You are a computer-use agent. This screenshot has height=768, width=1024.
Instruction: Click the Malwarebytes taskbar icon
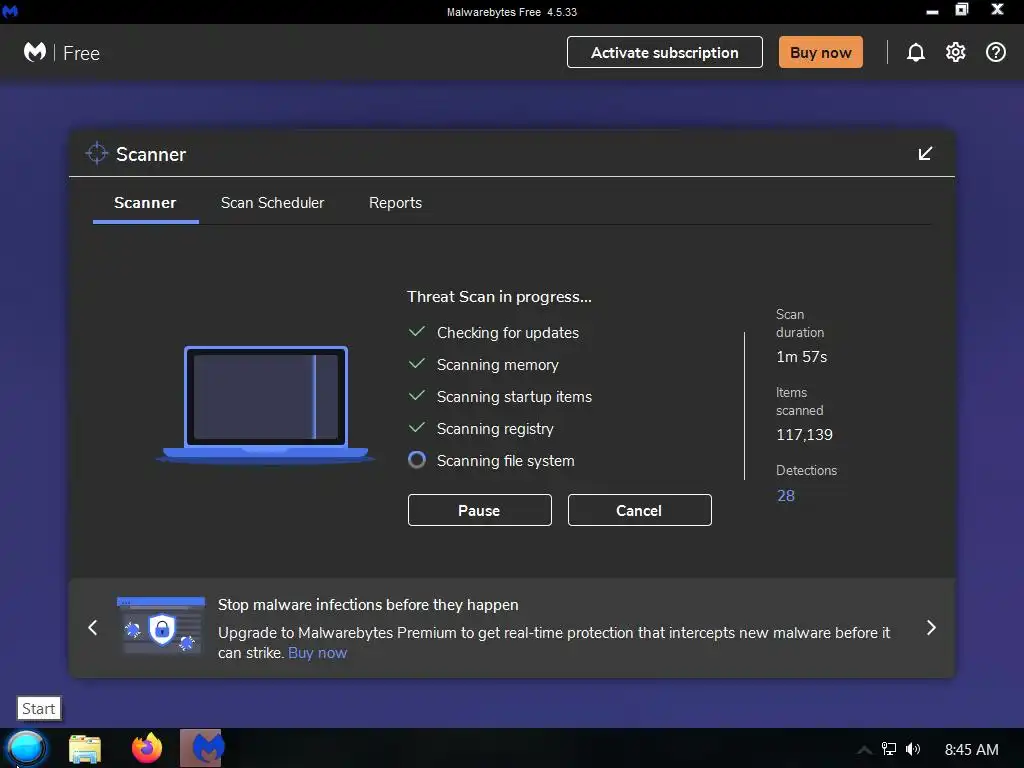(x=202, y=748)
